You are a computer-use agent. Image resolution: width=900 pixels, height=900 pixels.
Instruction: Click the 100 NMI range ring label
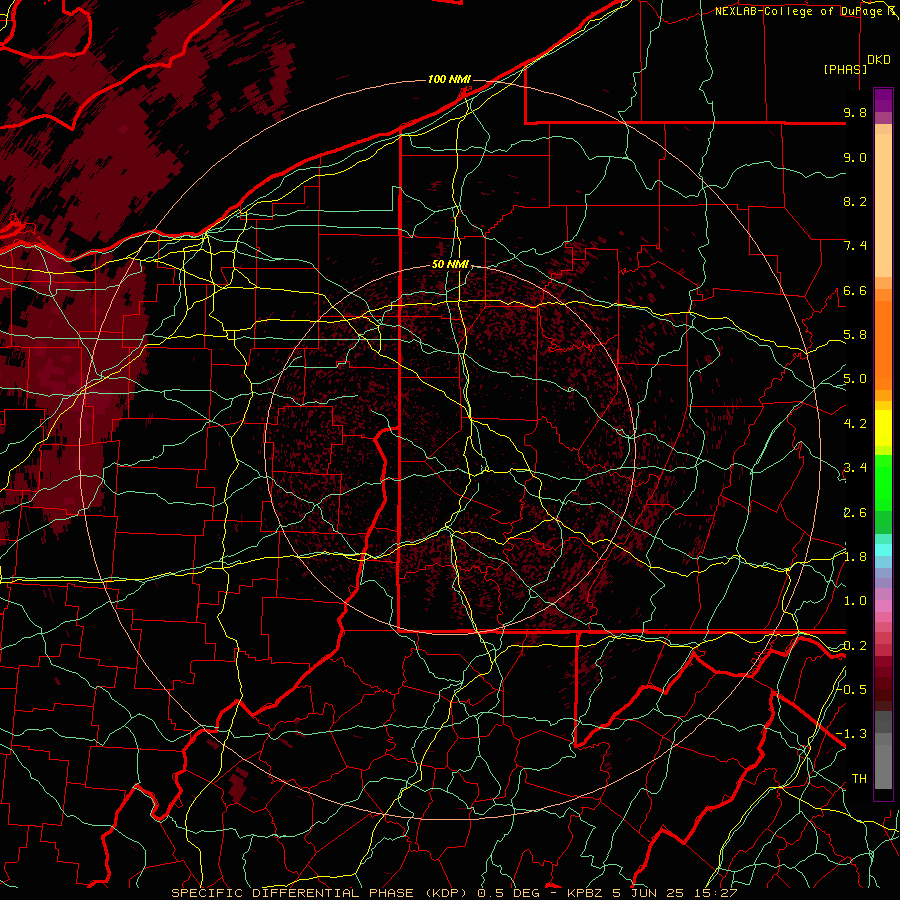click(x=449, y=79)
